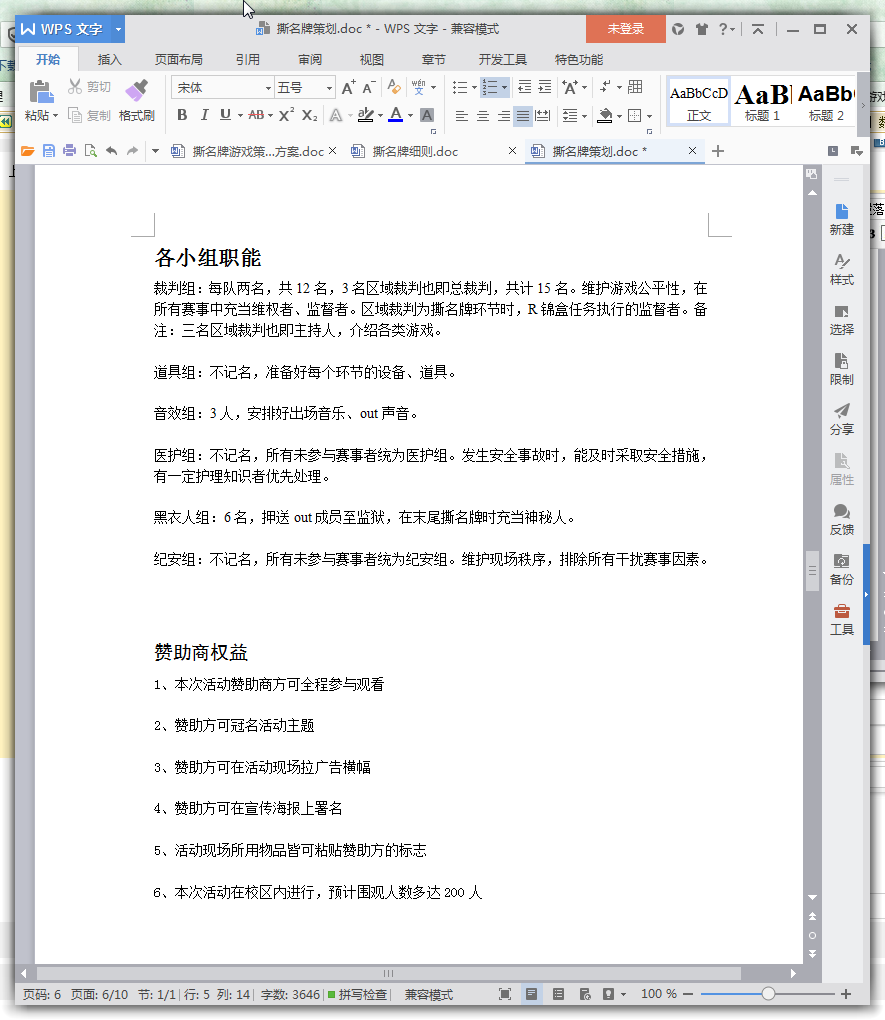
Task: Clear formatting with the eraser icon
Action: 394,87
